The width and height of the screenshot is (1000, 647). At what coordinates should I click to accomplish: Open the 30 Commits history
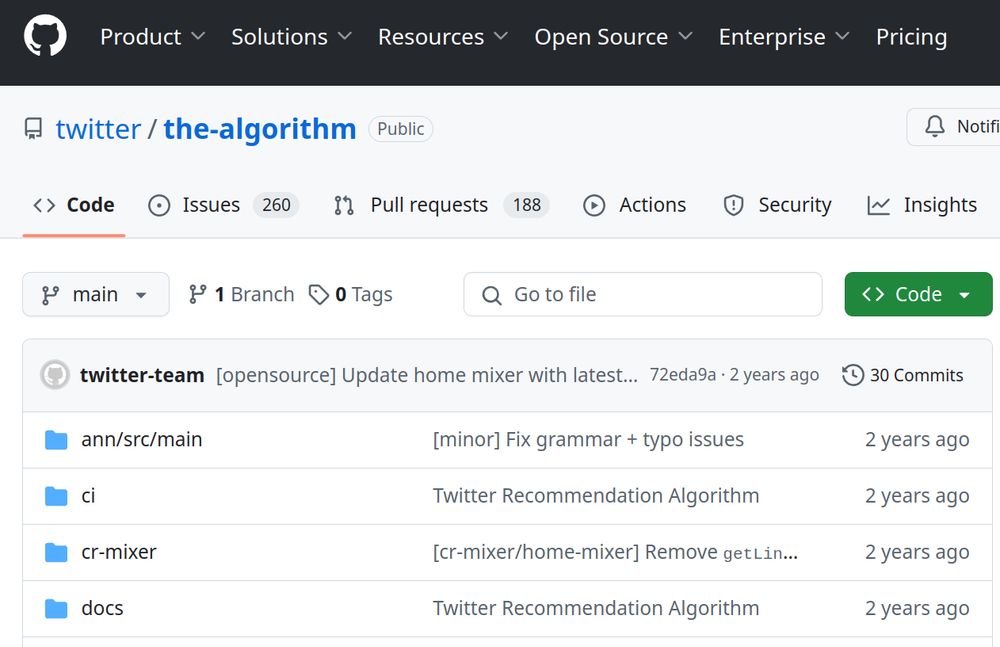pos(902,375)
